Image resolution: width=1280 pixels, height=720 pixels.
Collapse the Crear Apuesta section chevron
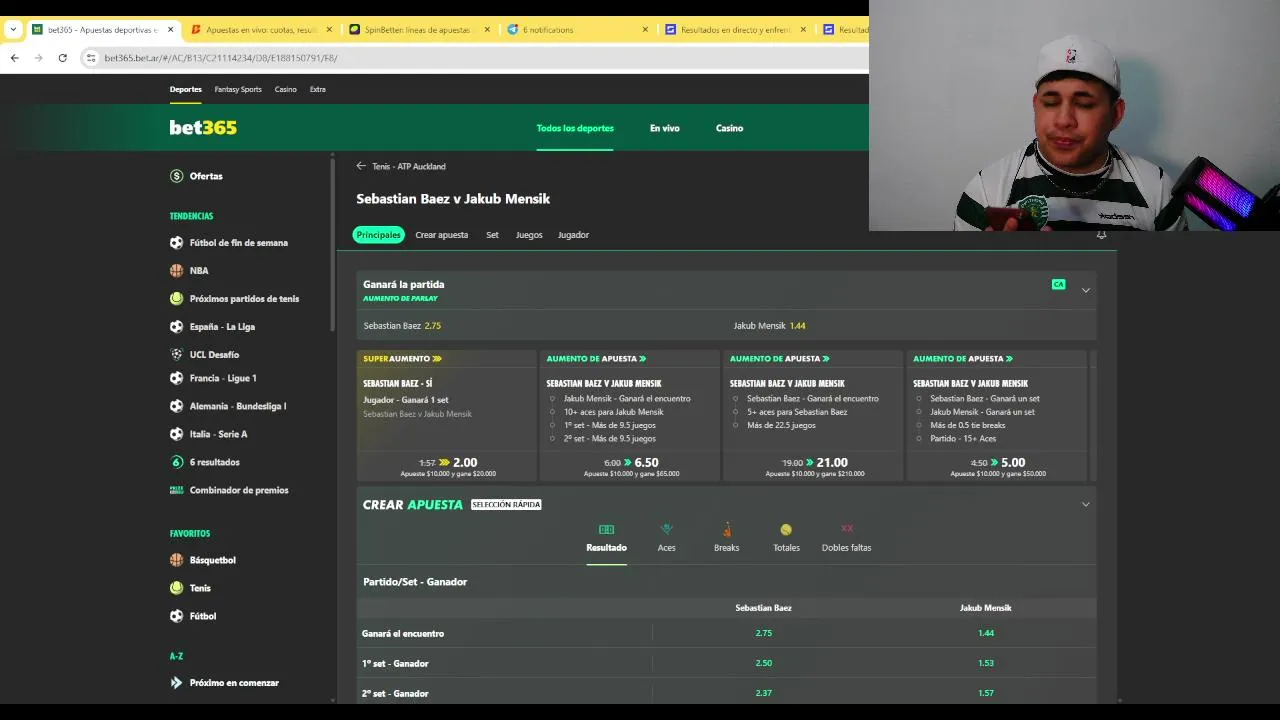tap(1085, 505)
